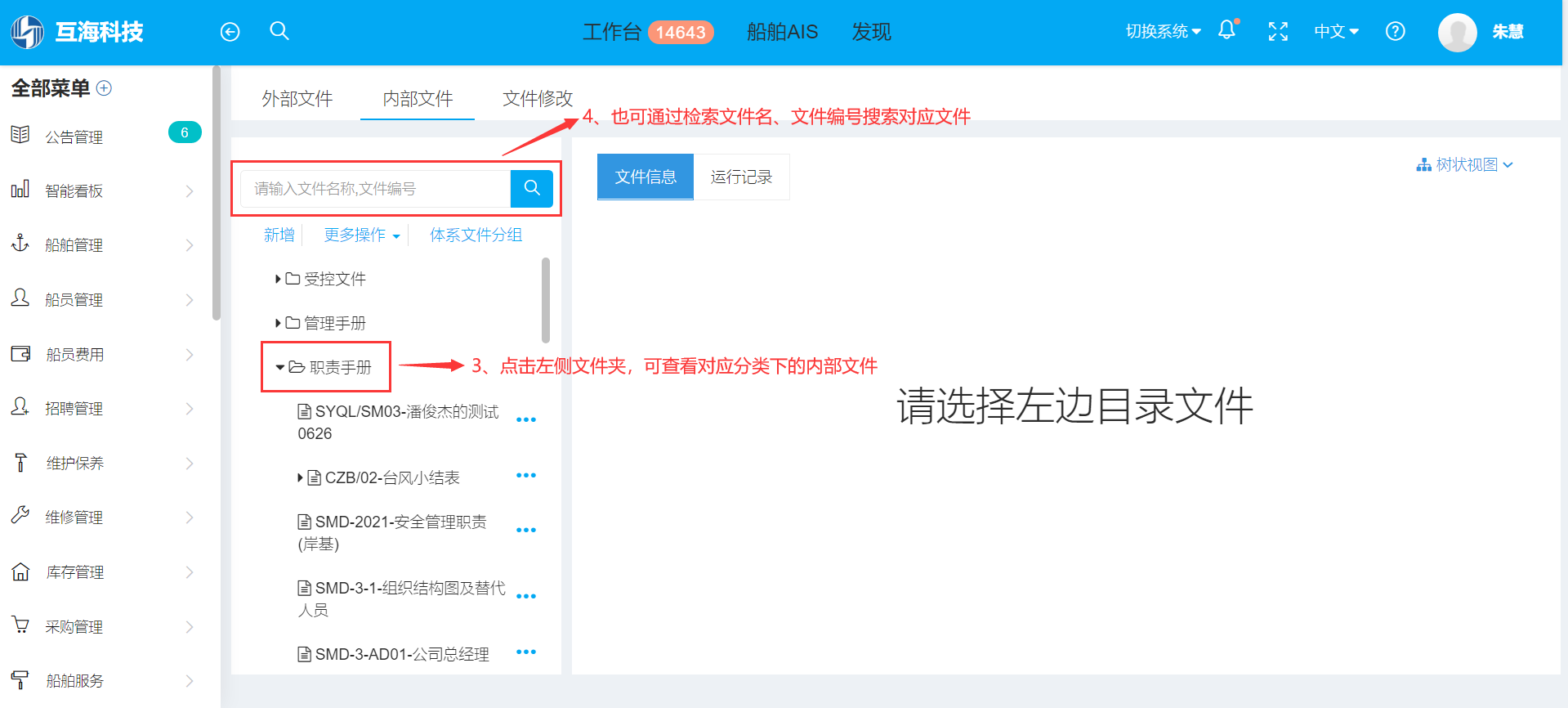1568x708 pixels.
Task: Switch to the 外部文件 tab
Action: [x=297, y=99]
